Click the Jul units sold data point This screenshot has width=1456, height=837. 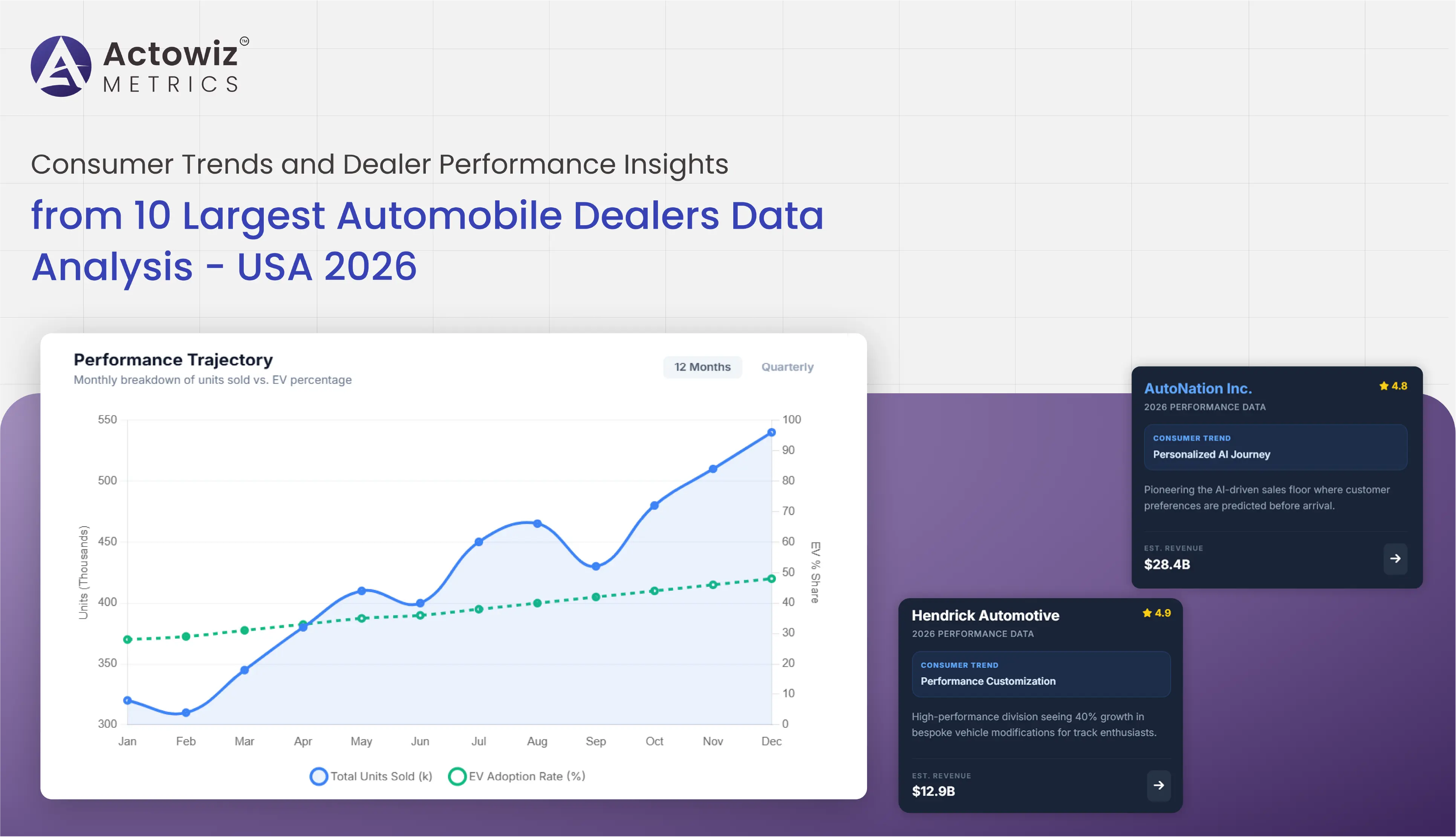(x=479, y=542)
